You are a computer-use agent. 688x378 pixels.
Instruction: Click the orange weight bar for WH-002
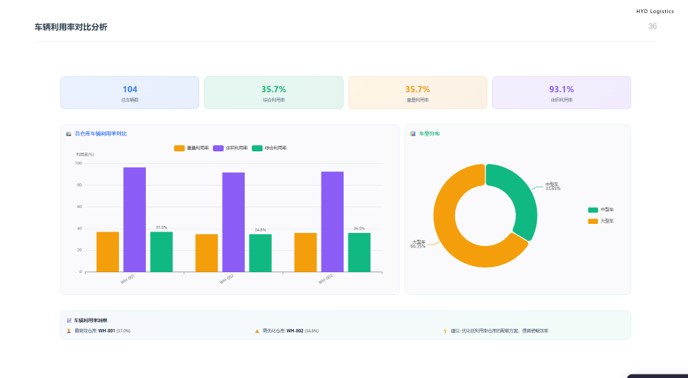pyautogui.click(x=207, y=253)
